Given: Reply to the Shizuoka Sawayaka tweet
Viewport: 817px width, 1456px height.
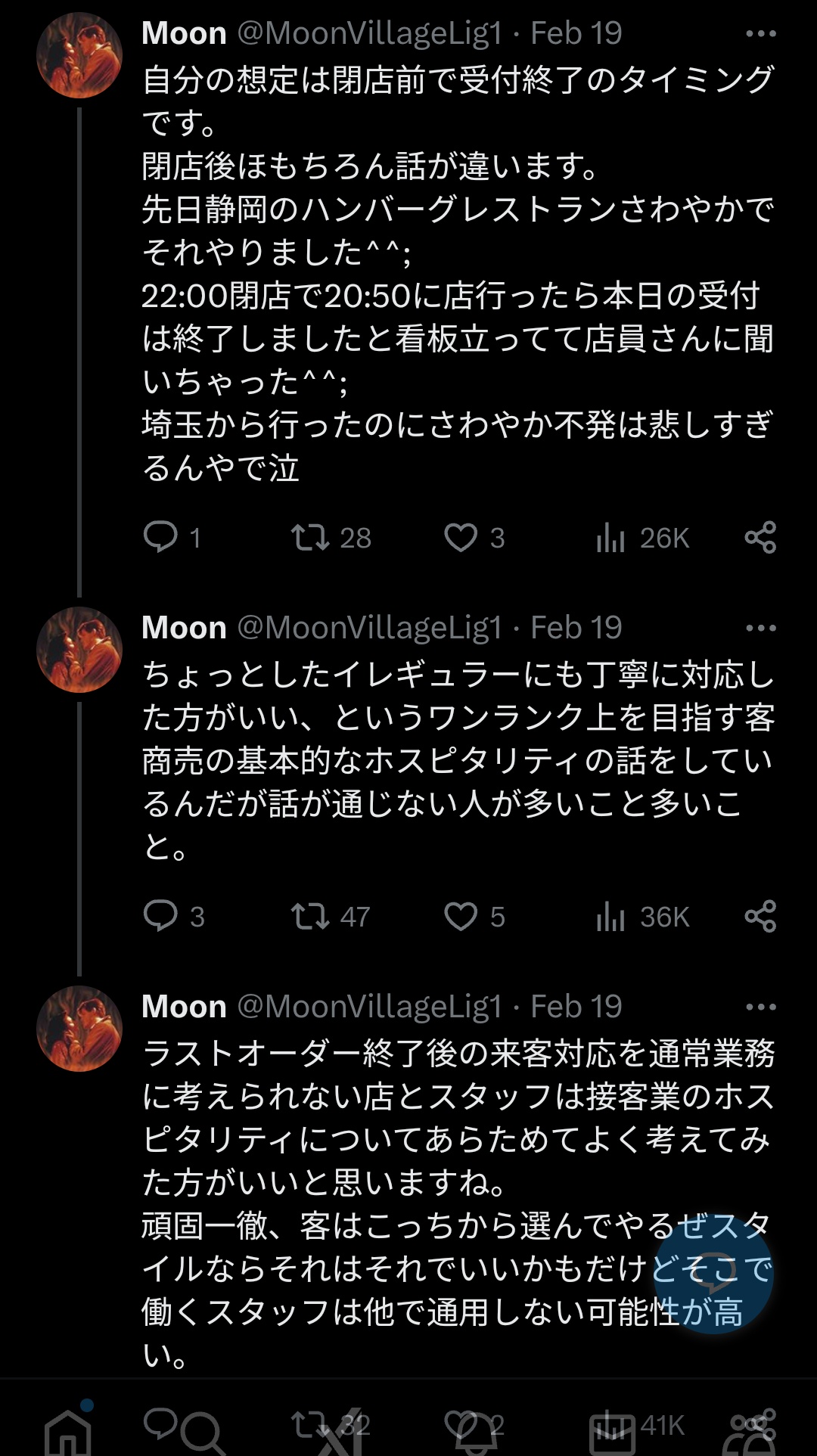Looking at the screenshot, I should (x=160, y=537).
